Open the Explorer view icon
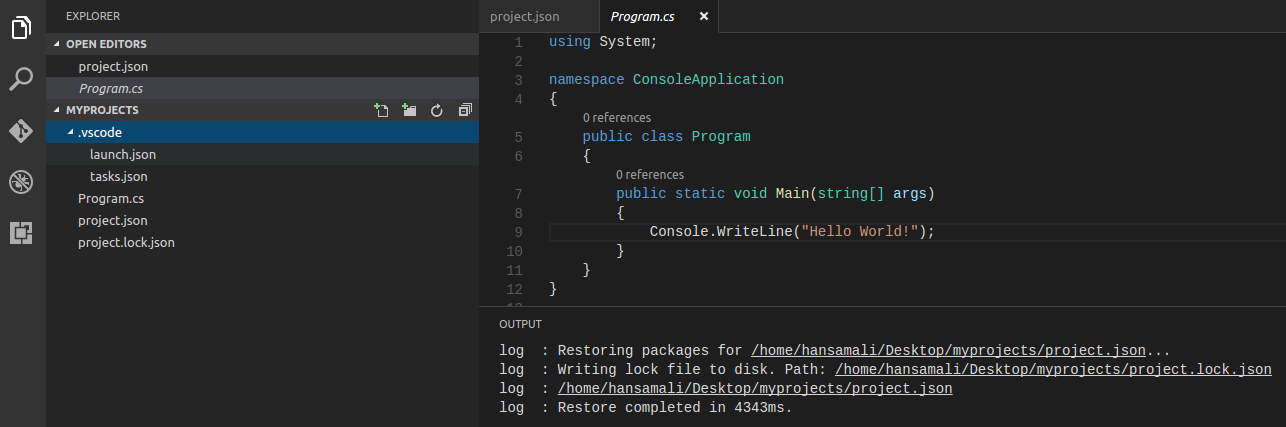Viewport: 1286px width, 427px height. point(22,28)
